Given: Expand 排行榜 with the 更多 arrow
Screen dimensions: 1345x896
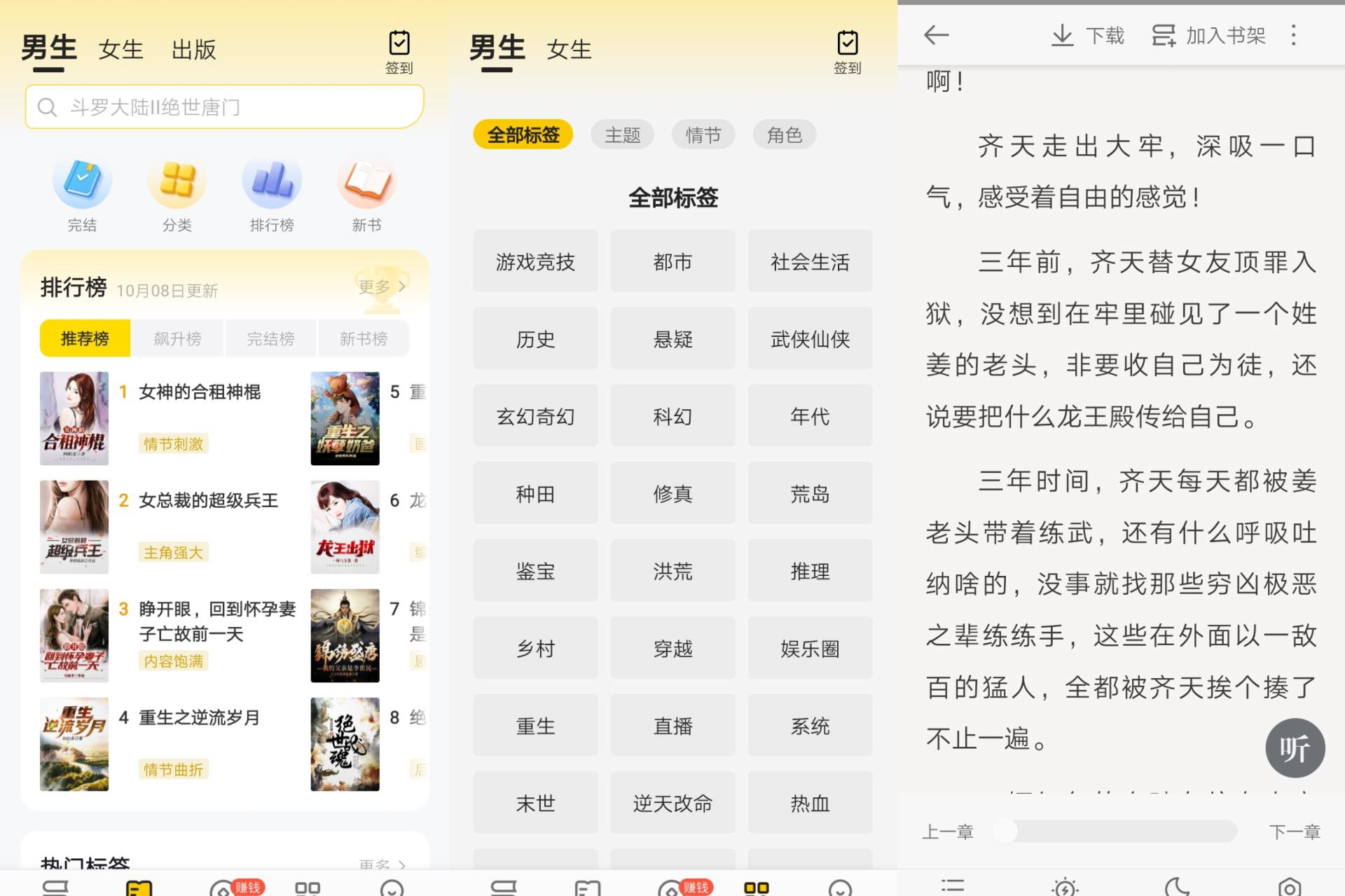Looking at the screenshot, I should [382, 287].
